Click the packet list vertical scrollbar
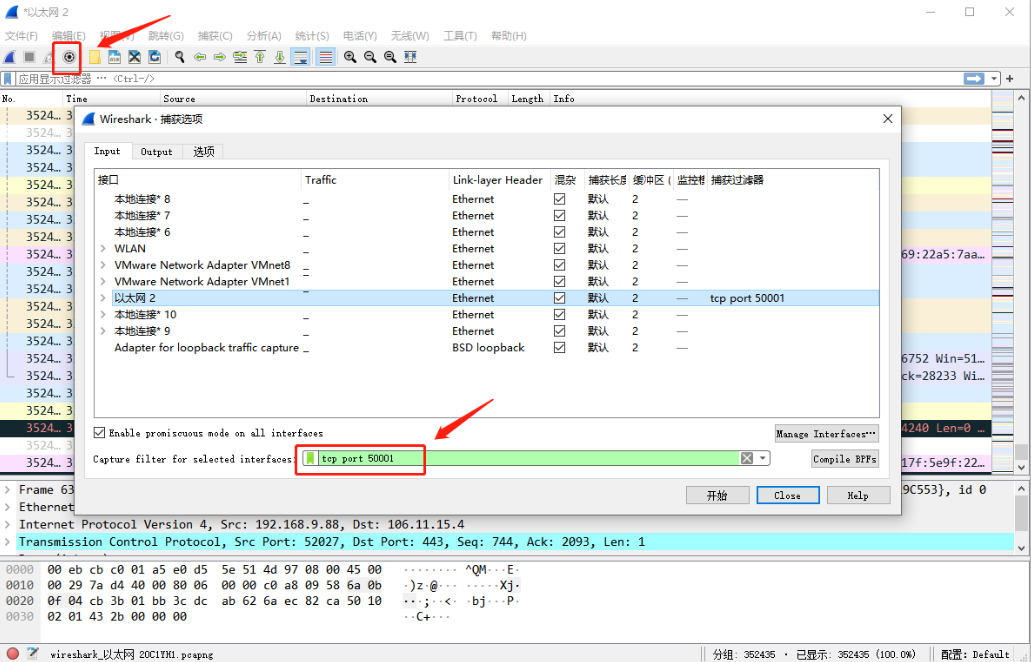The width and height of the screenshot is (1031, 662). coord(1021,282)
